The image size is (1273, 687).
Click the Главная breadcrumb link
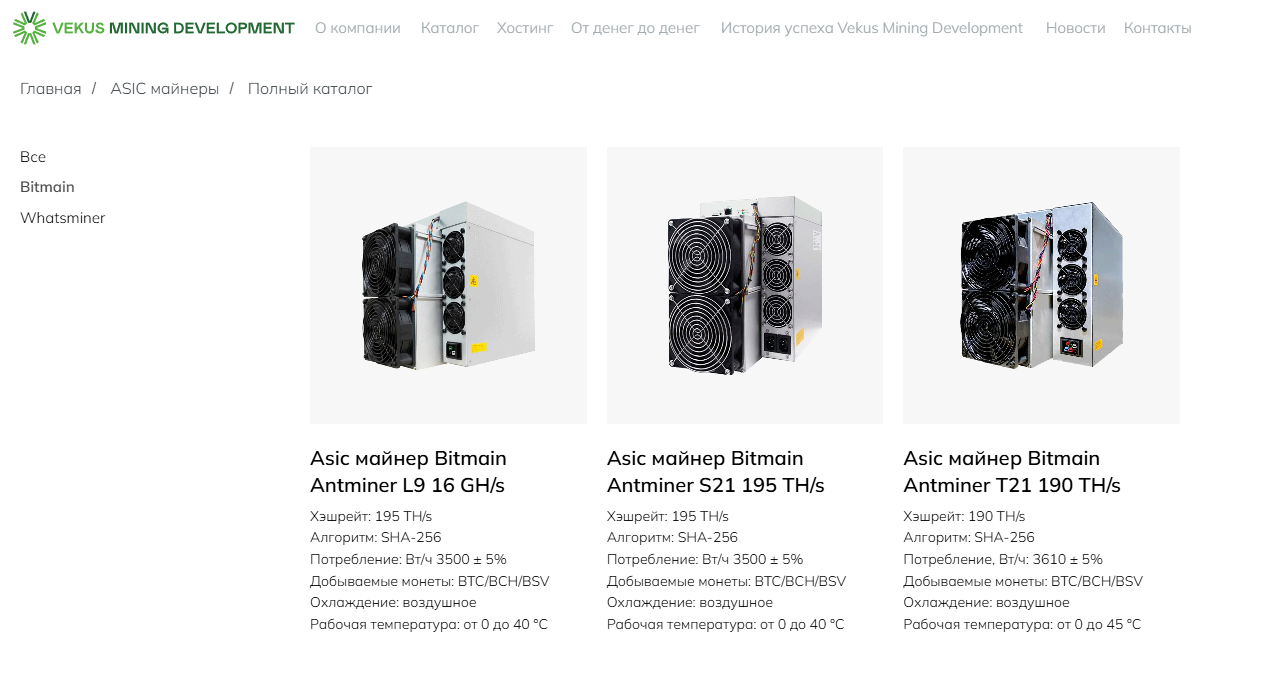[50, 89]
